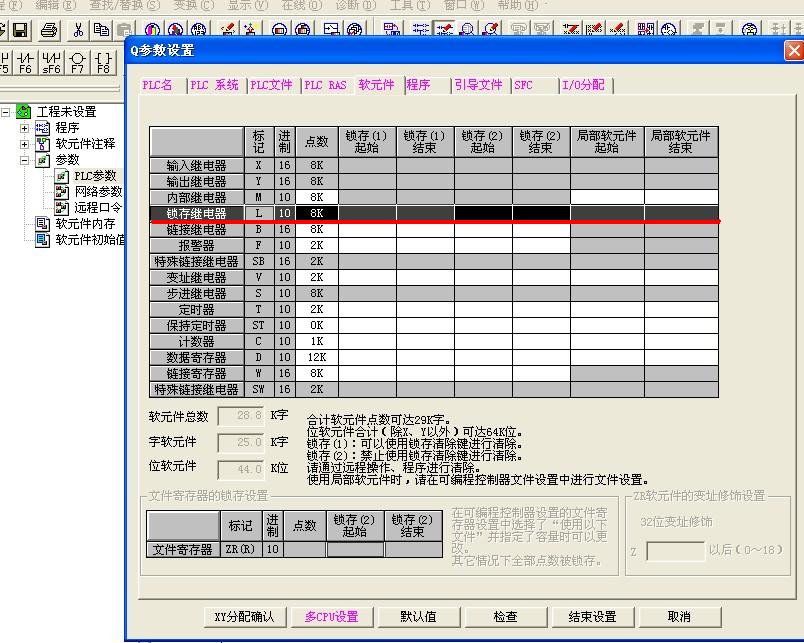Click the 软元件内存 icon in project tree
The height and width of the screenshot is (643, 804).
coord(42,224)
